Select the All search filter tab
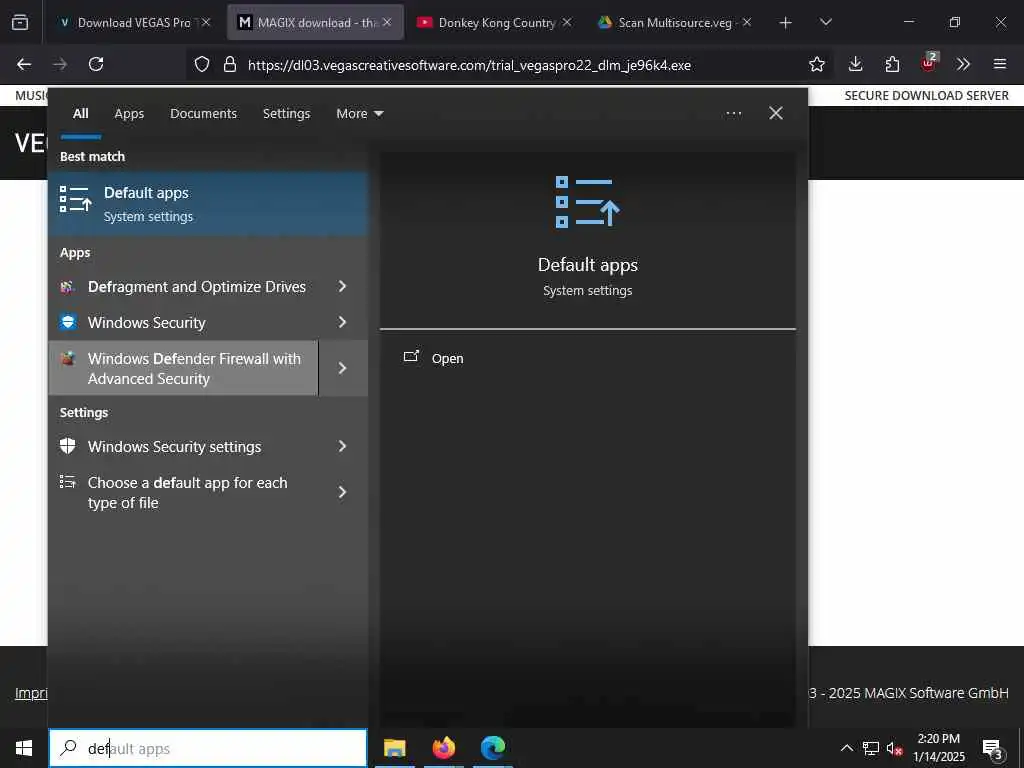Screen dimensions: 1024x768 tap(80, 114)
